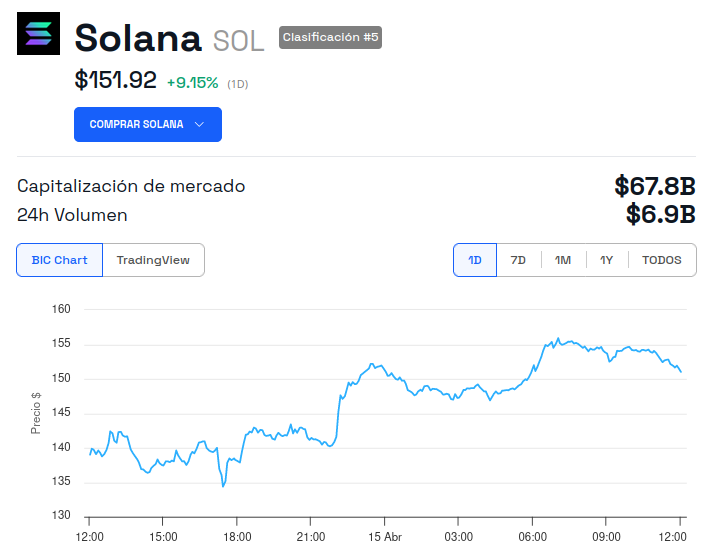Select the 1D time range
This screenshot has height=550, width=715.
point(475,260)
